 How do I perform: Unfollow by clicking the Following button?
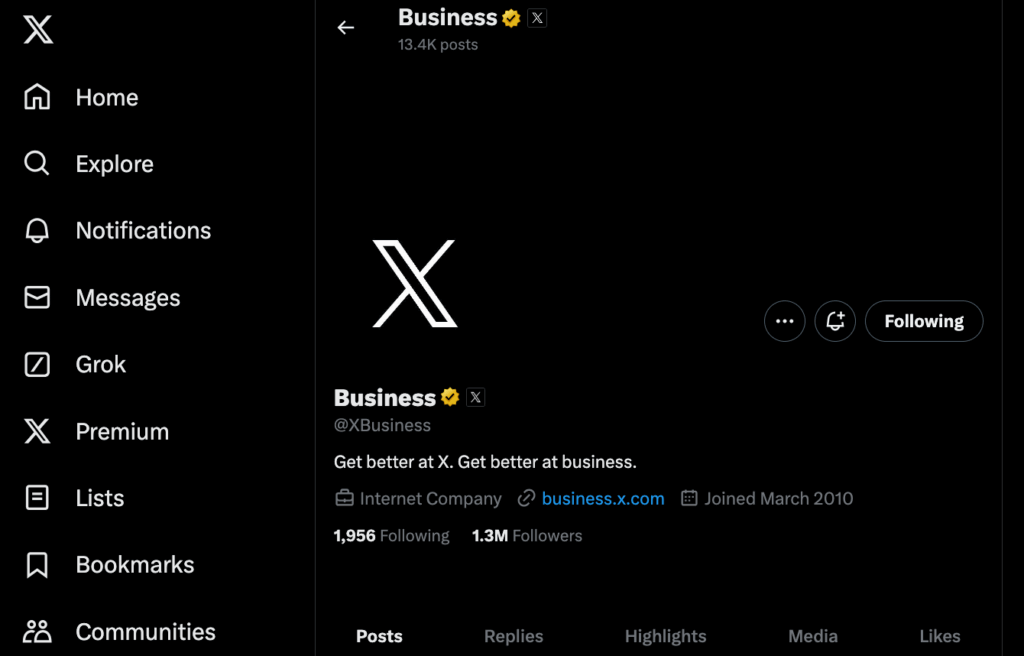click(923, 321)
